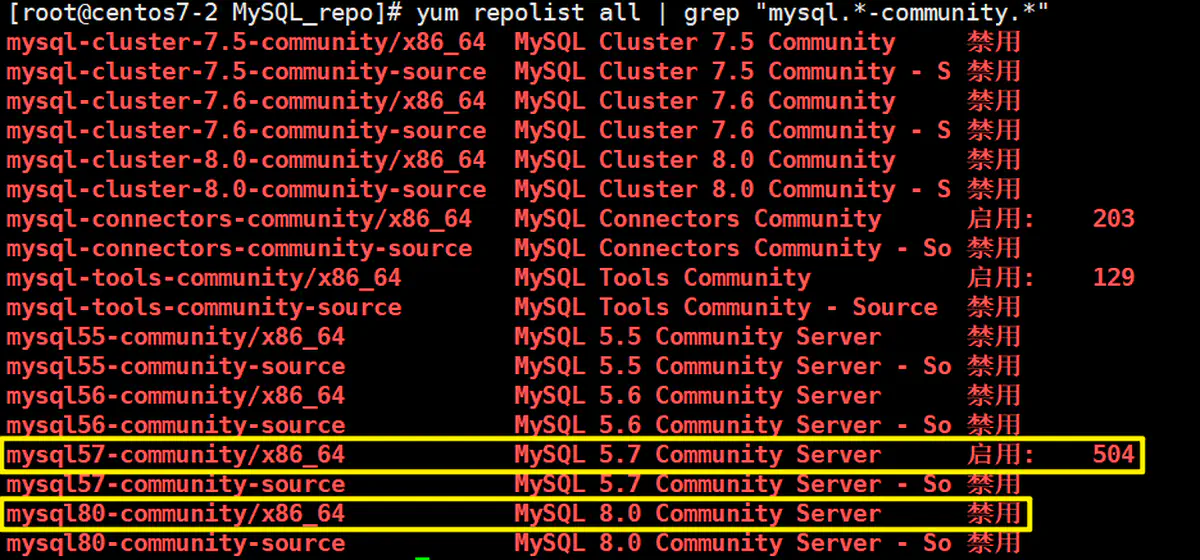Select repo id mysql55-community-source

tap(175, 367)
